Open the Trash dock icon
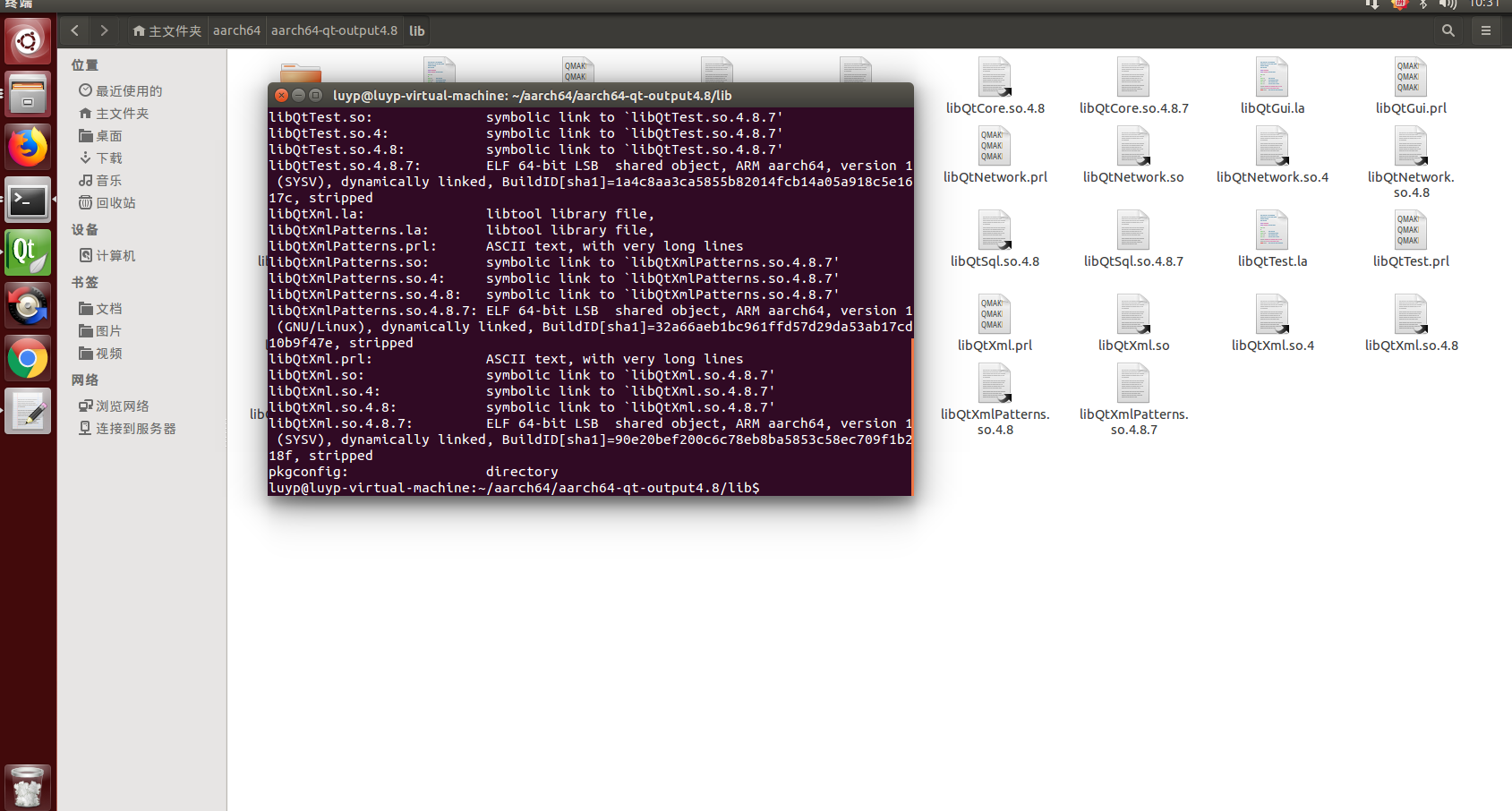This screenshot has width=1512, height=811. point(28,788)
